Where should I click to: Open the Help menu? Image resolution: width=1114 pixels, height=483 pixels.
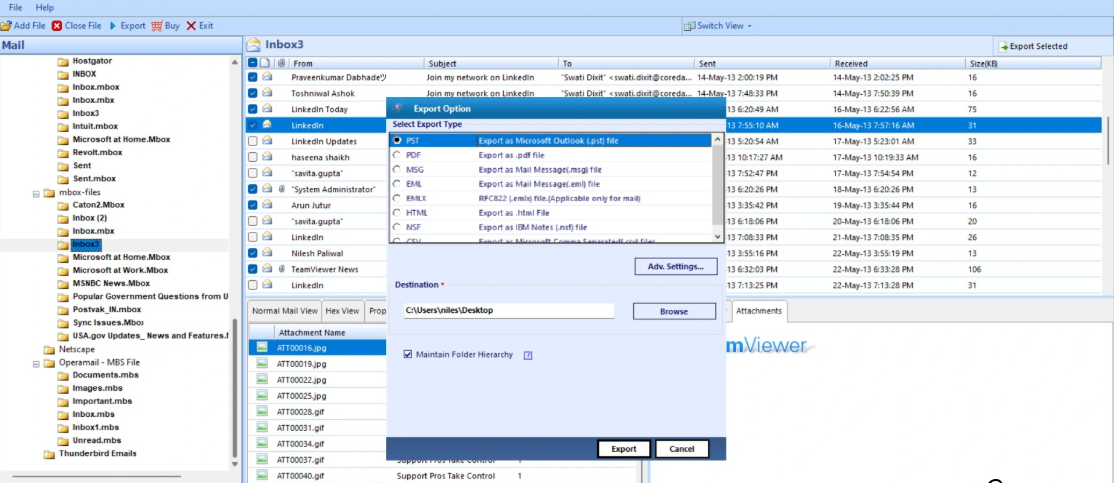(45, 7)
